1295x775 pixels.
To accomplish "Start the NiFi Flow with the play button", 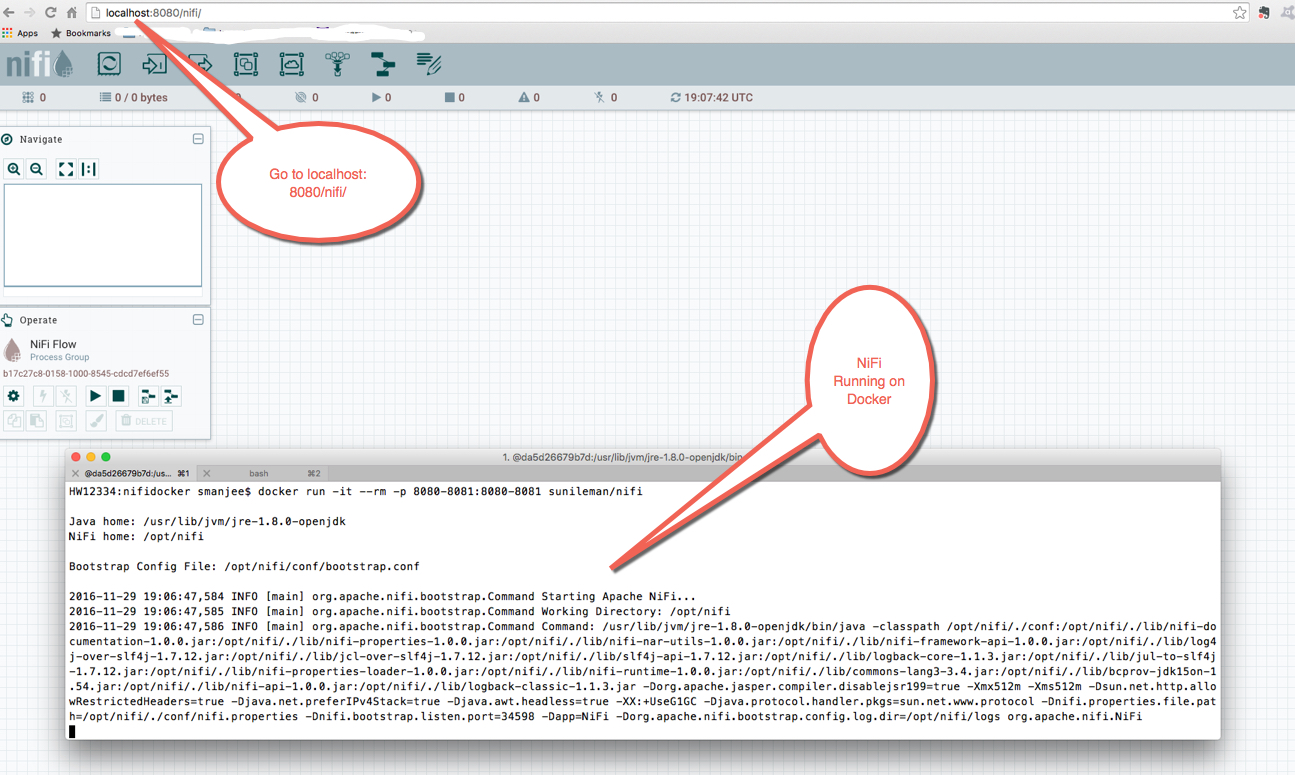I will pos(94,396).
